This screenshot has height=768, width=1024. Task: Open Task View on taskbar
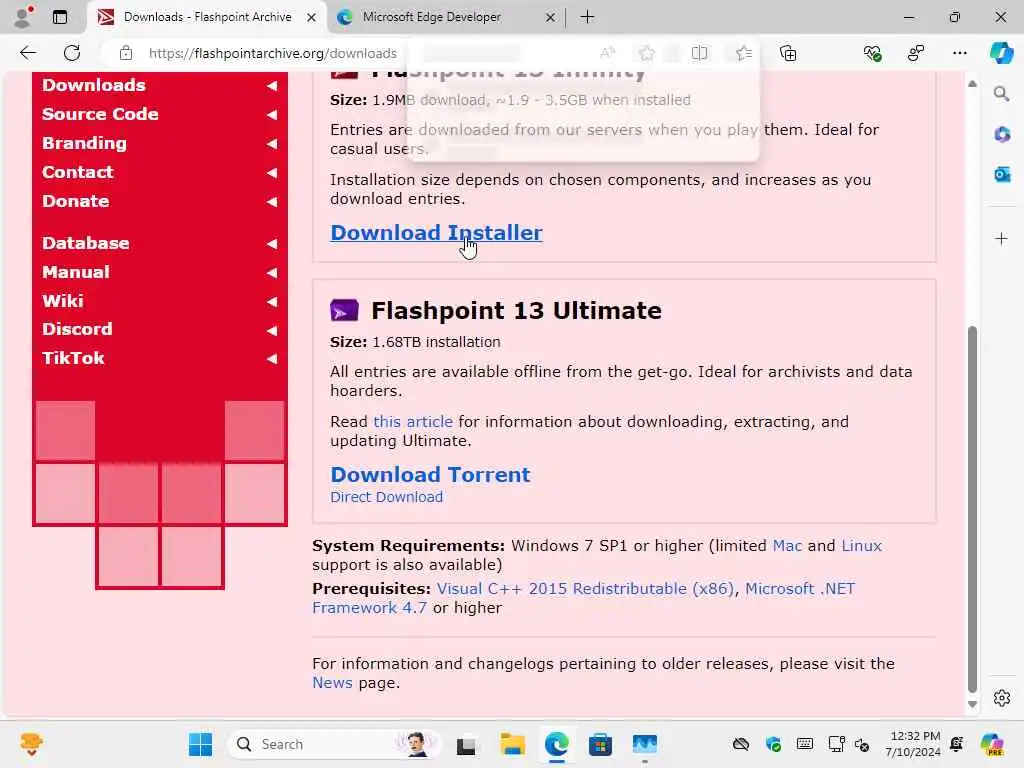tap(466, 744)
